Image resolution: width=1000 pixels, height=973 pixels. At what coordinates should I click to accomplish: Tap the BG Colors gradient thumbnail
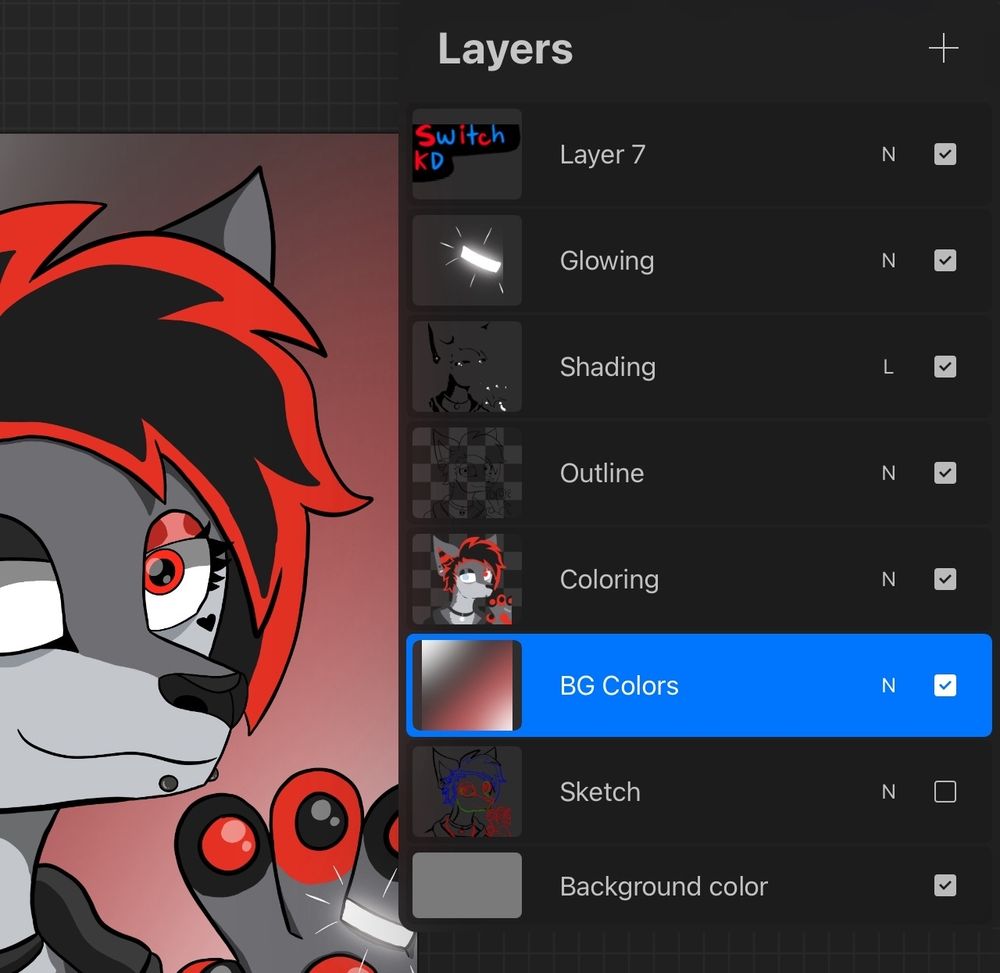click(x=467, y=685)
